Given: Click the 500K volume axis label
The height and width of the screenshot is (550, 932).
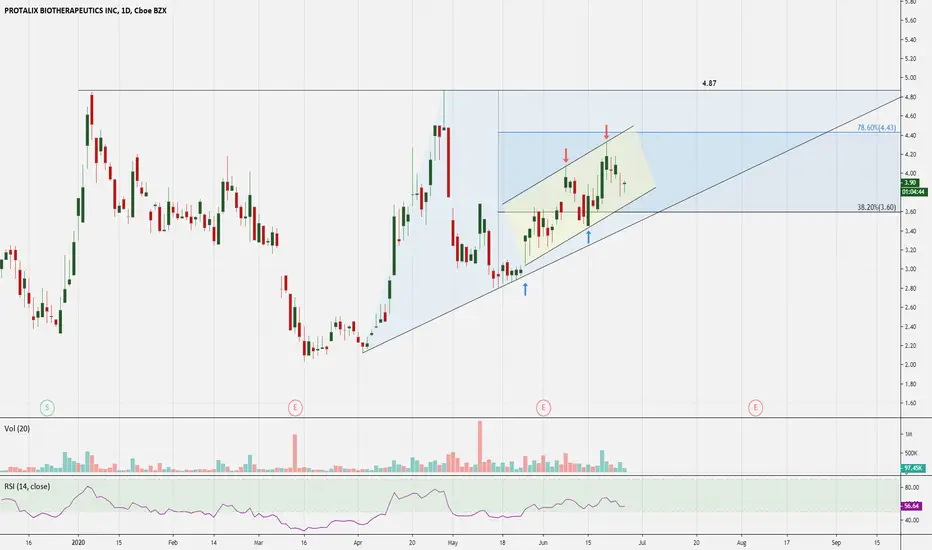Looking at the screenshot, I should tap(911, 453).
